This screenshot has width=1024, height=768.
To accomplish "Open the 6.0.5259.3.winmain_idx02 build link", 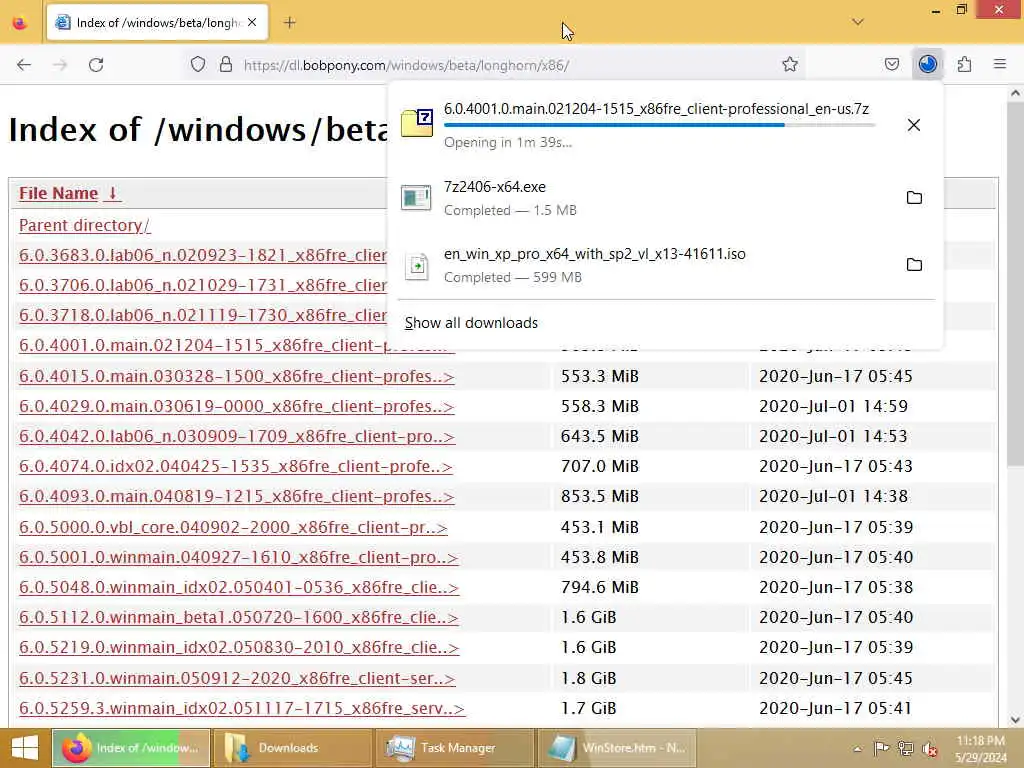I will pos(242,709).
